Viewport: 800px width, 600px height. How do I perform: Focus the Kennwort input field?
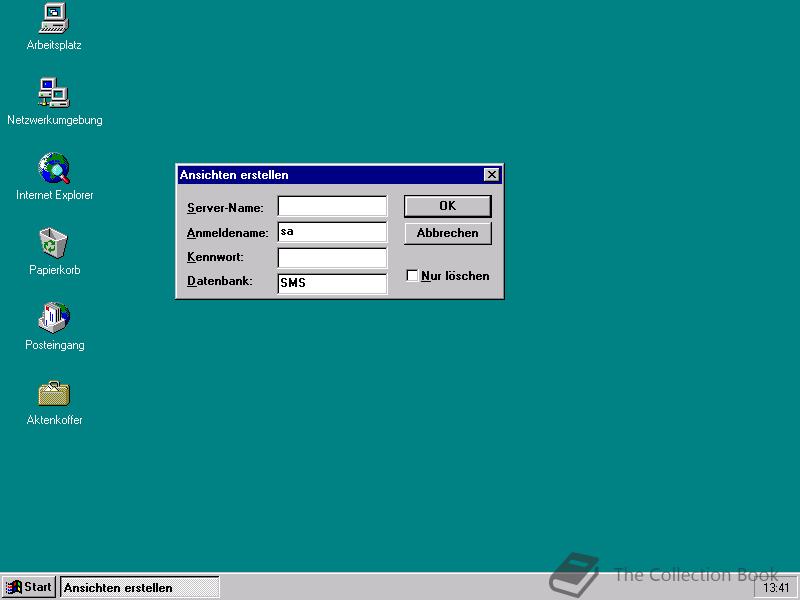[332, 258]
